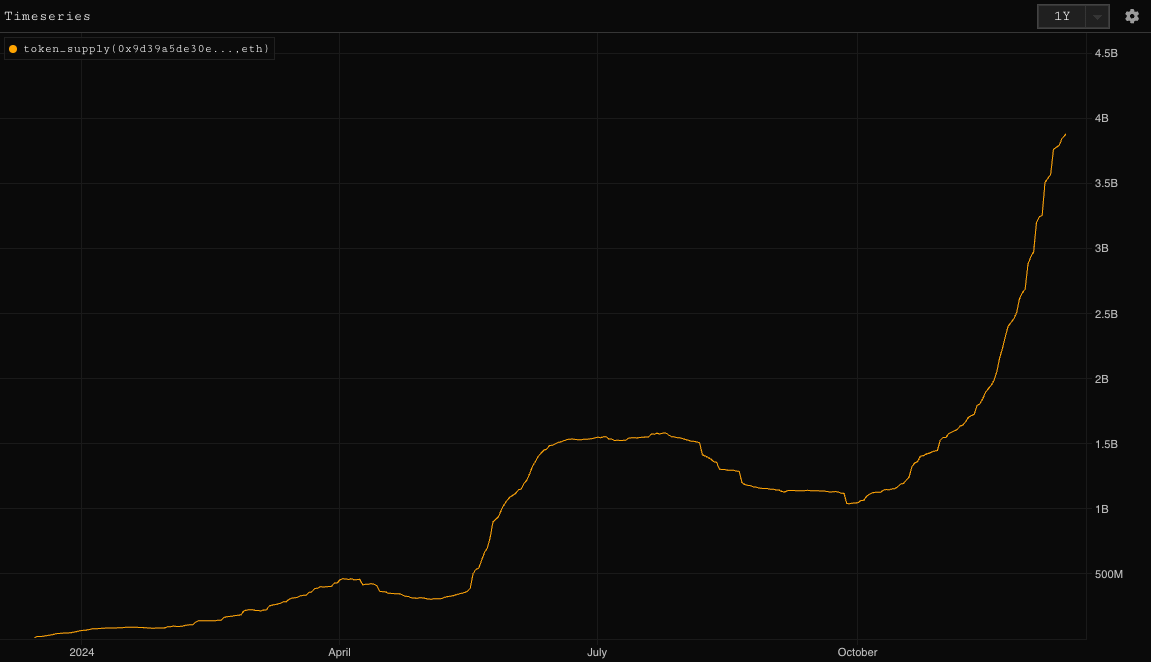1151x662 pixels.
Task: Click the 2024 x-axis label
Action: (81, 652)
